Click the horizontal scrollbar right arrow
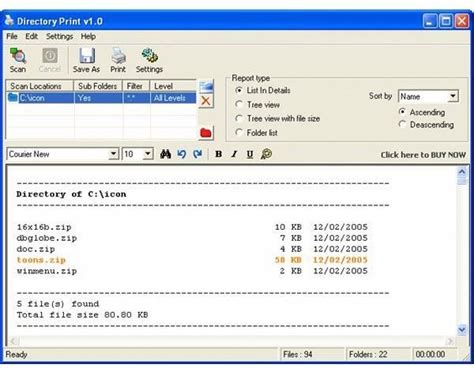This screenshot has height=368, width=474. click(450, 341)
